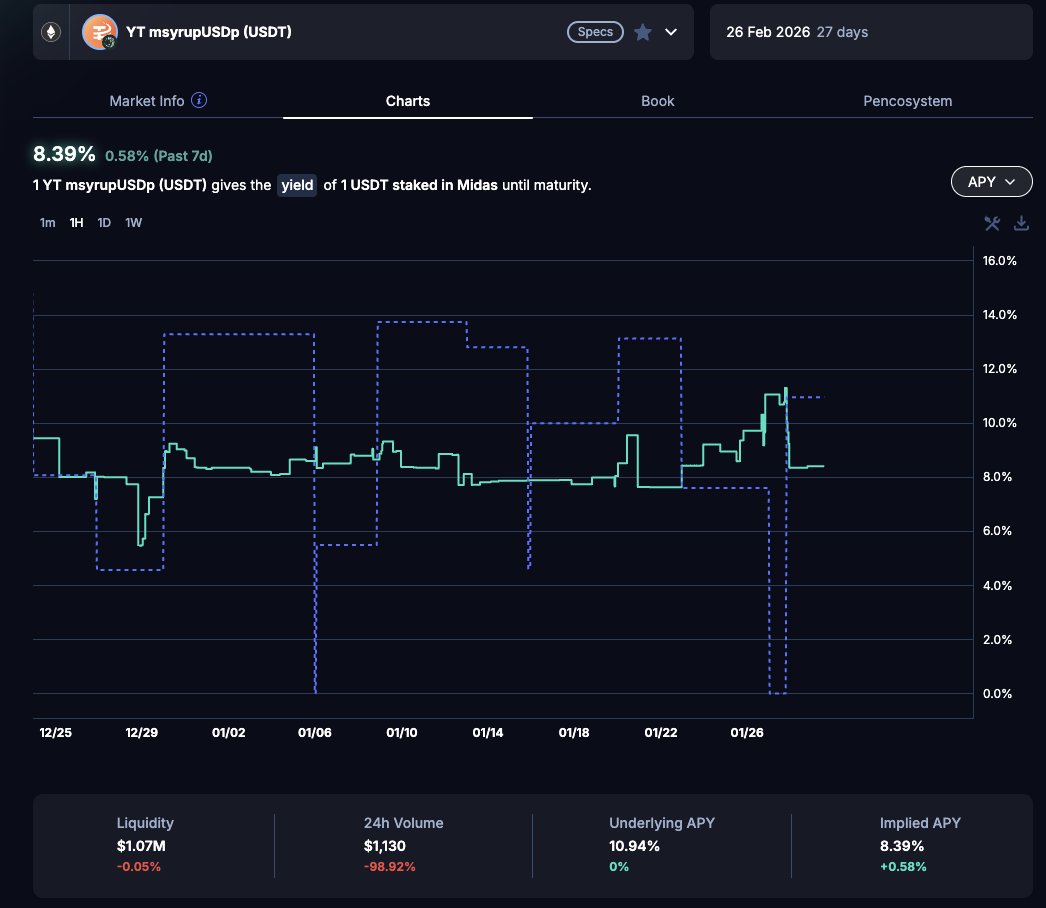This screenshot has height=908, width=1046.
Task: Select the 1m timeframe
Action: [x=47, y=223]
